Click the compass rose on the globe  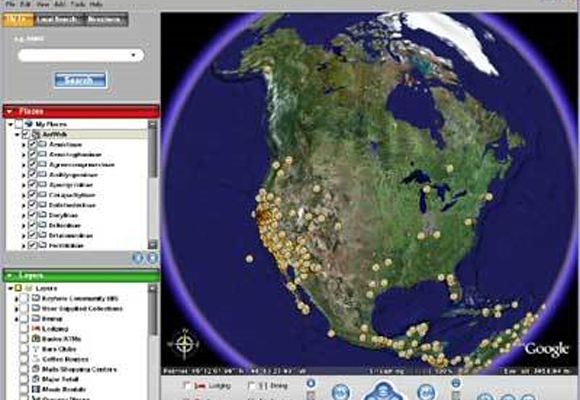[184, 343]
